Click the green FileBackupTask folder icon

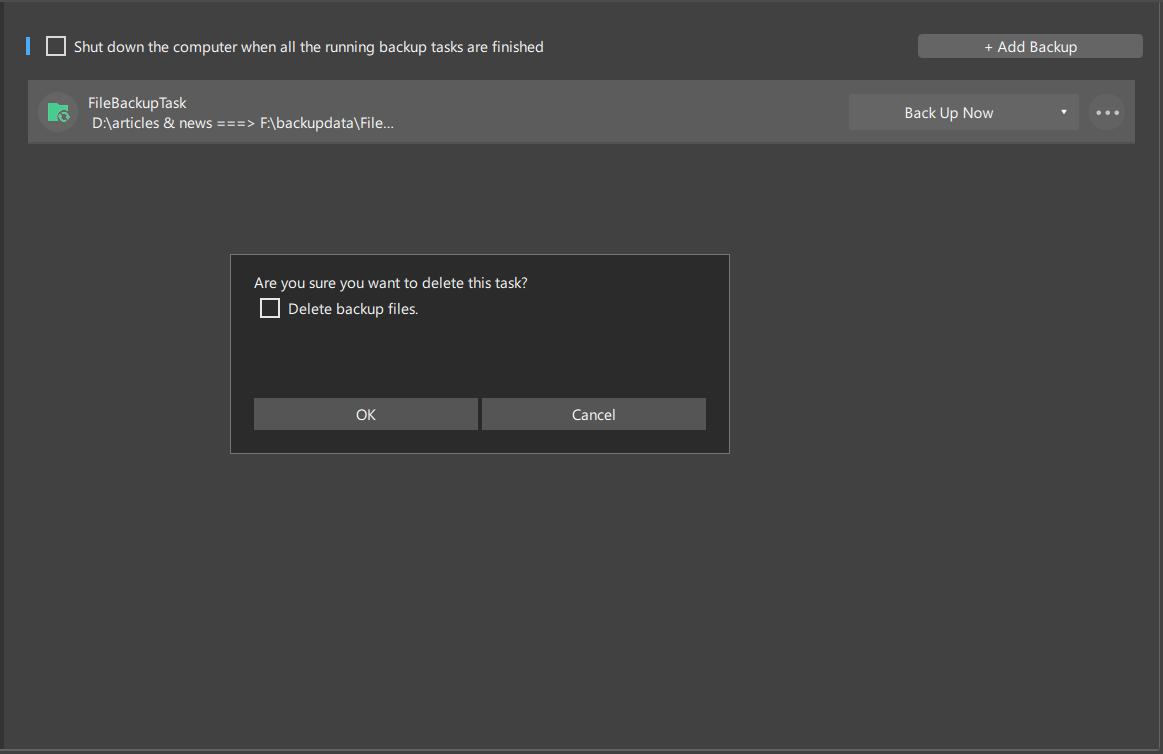click(58, 113)
